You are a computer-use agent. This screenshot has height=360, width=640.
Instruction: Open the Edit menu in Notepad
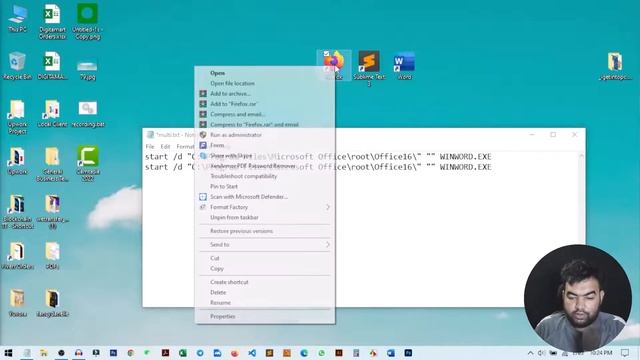[x=165, y=146]
